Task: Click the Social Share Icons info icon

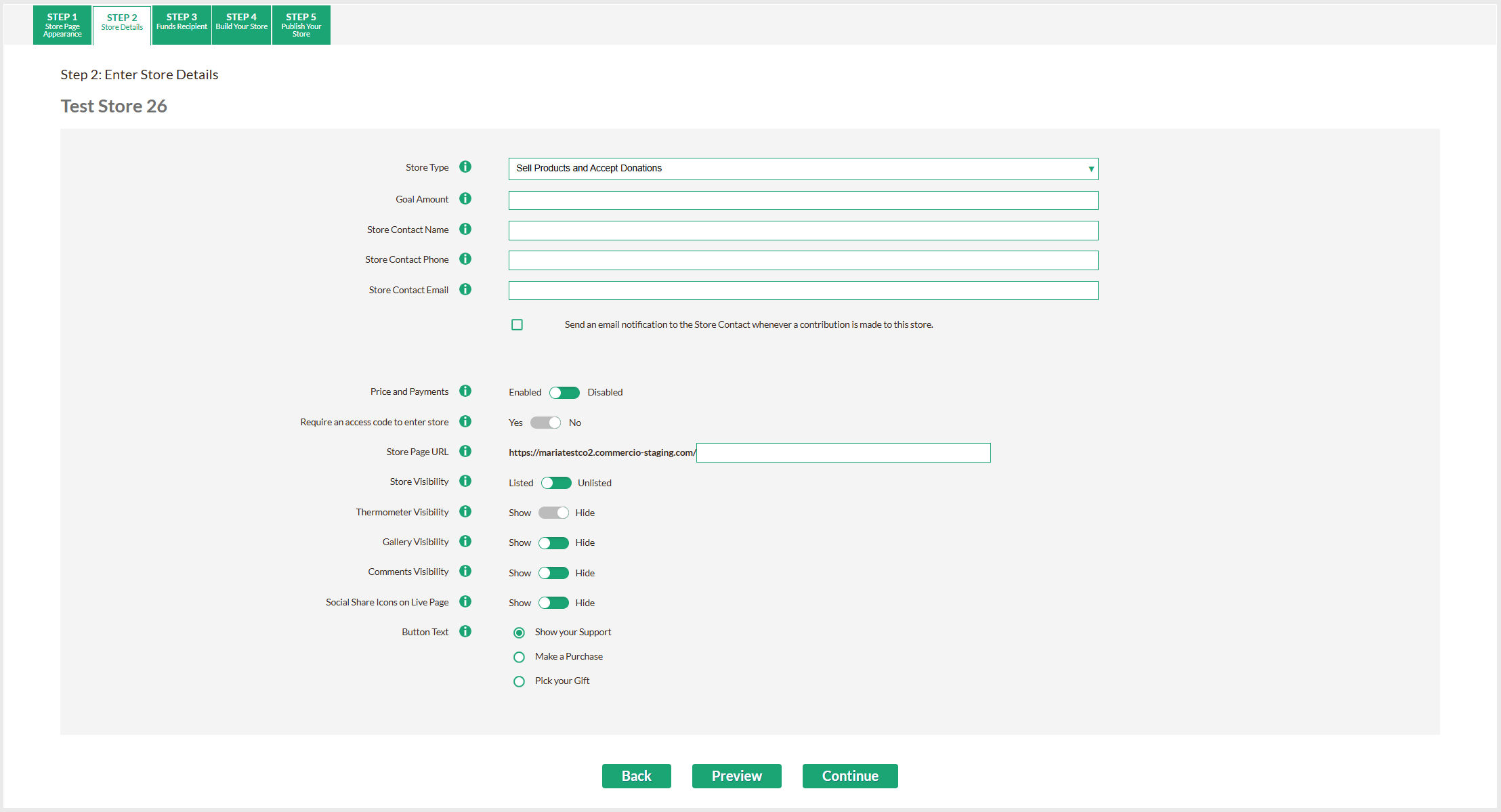Action: [465, 601]
